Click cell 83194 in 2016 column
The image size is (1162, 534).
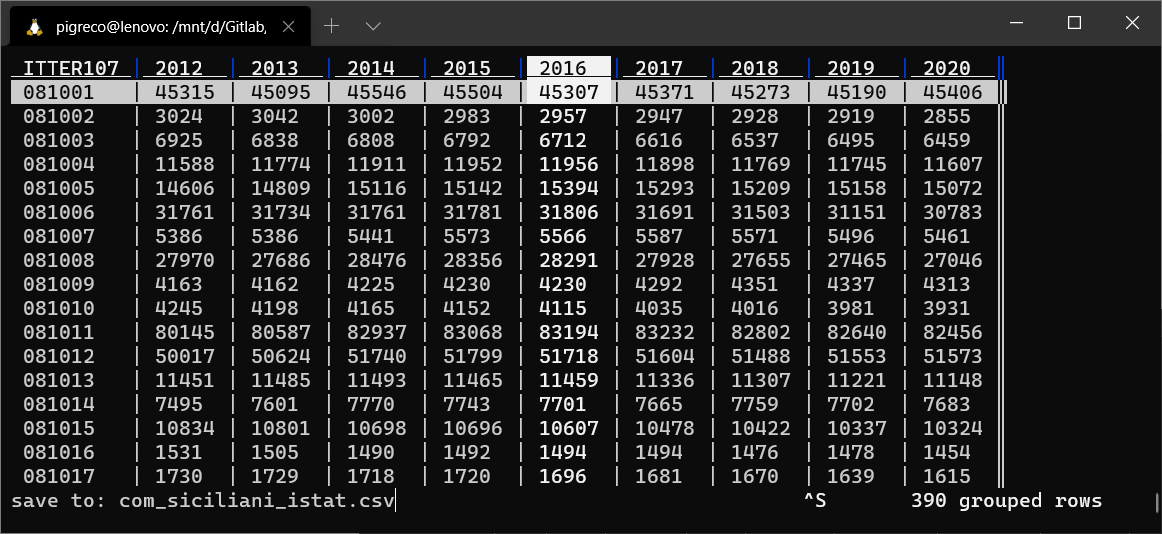(x=568, y=332)
